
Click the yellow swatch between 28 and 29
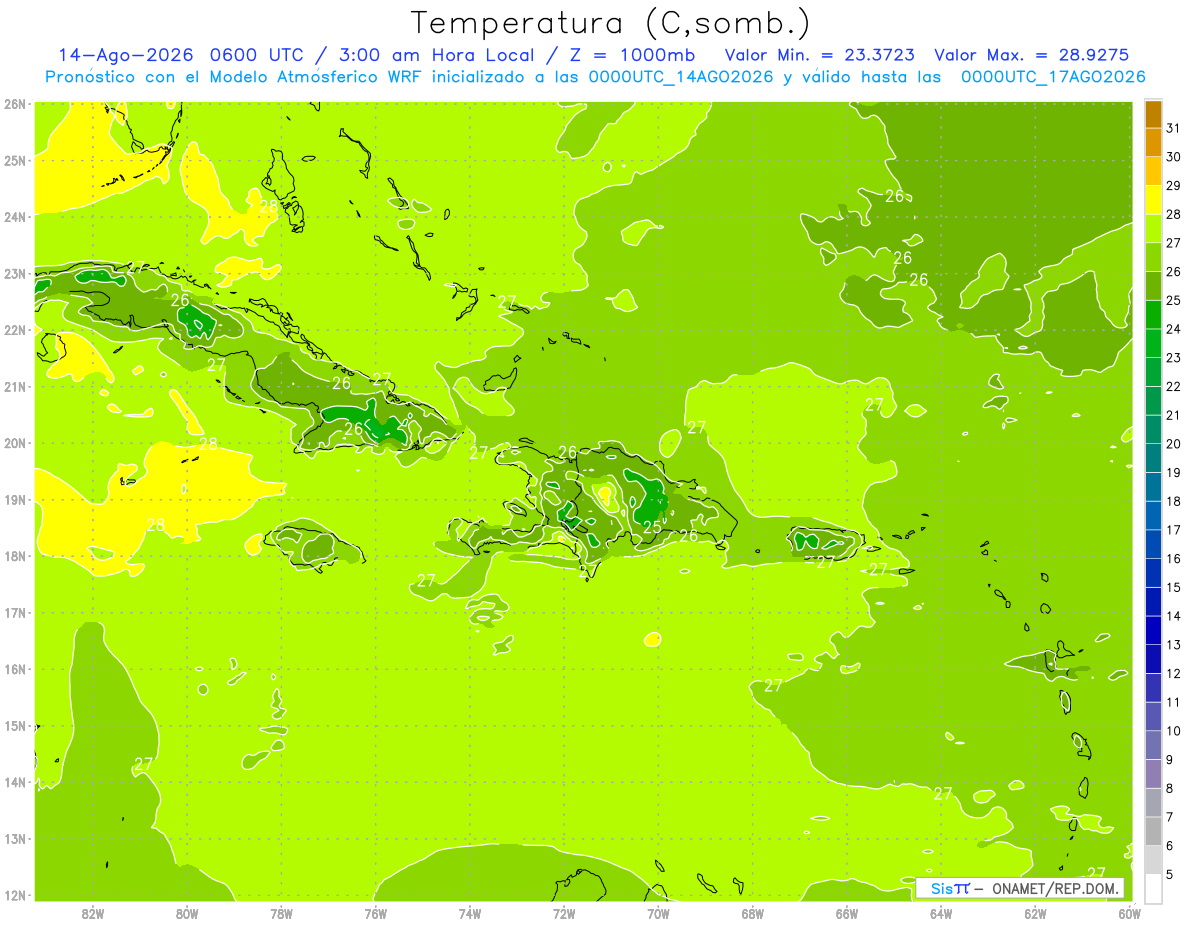point(1153,200)
